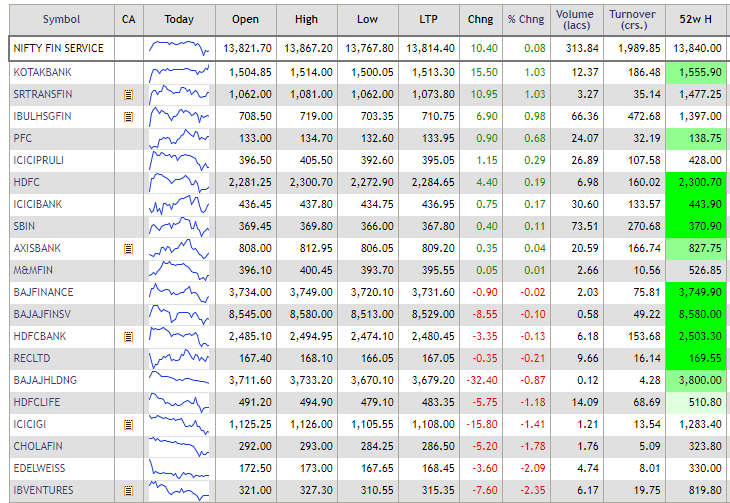Open the BAJFINANCE stock link
The image size is (730, 503).
coord(42,292)
